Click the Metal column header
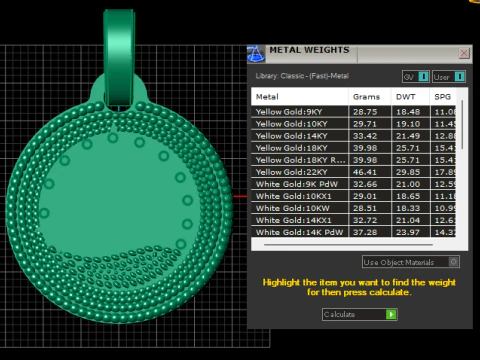 click(x=299, y=97)
